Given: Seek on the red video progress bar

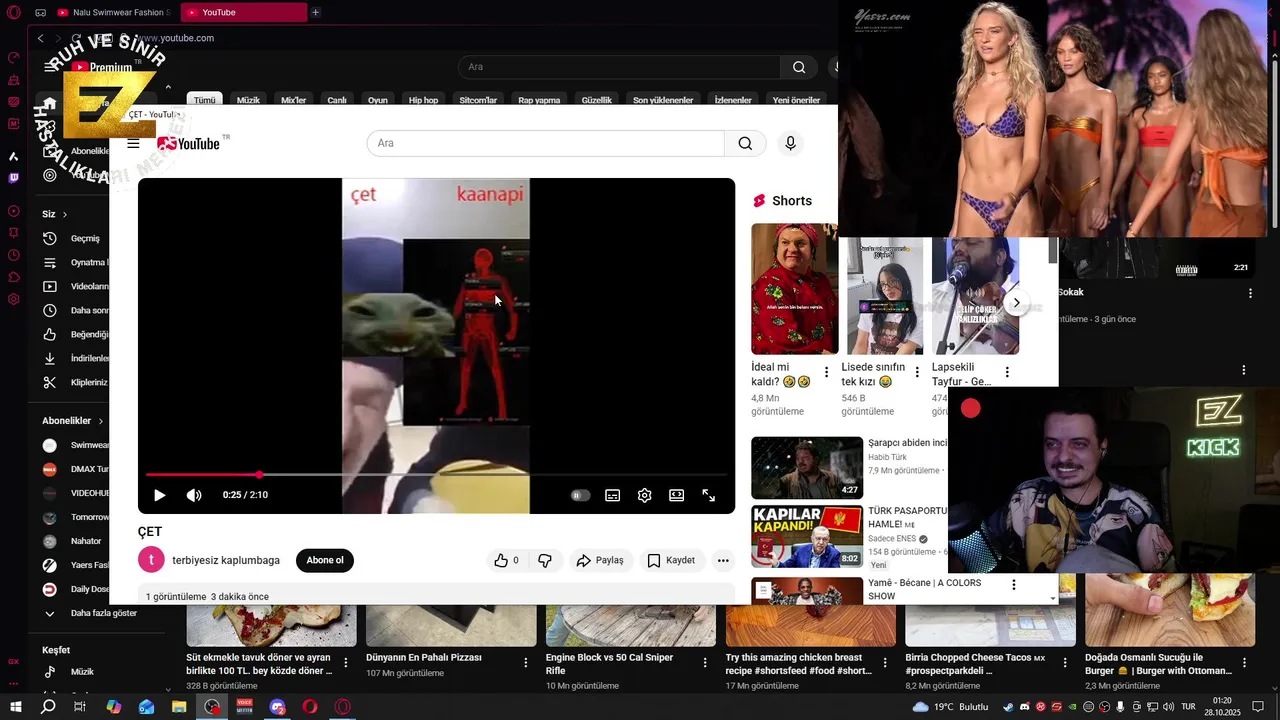Looking at the screenshot, I should 436,474.
